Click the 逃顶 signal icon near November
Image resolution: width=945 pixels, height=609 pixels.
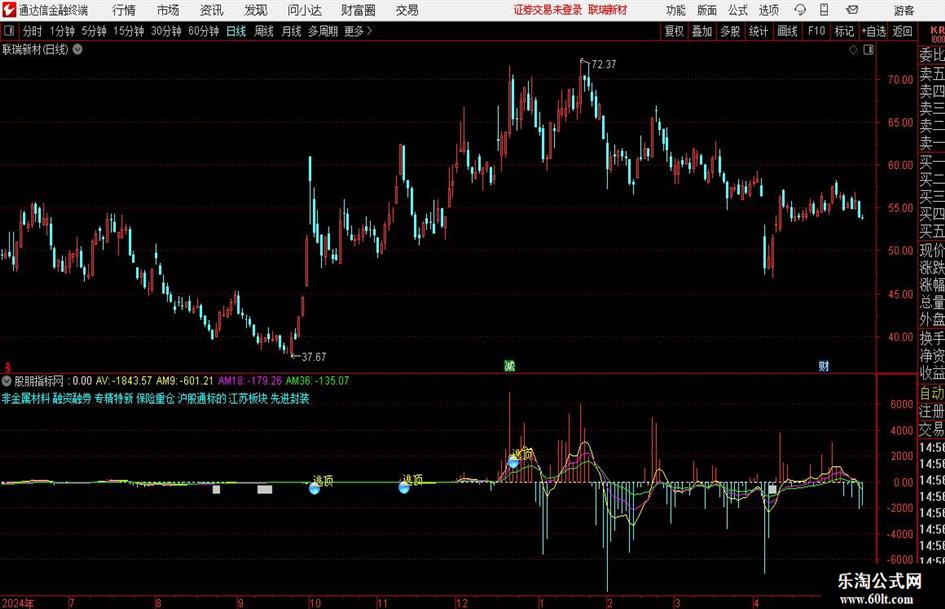pos(404,487)
